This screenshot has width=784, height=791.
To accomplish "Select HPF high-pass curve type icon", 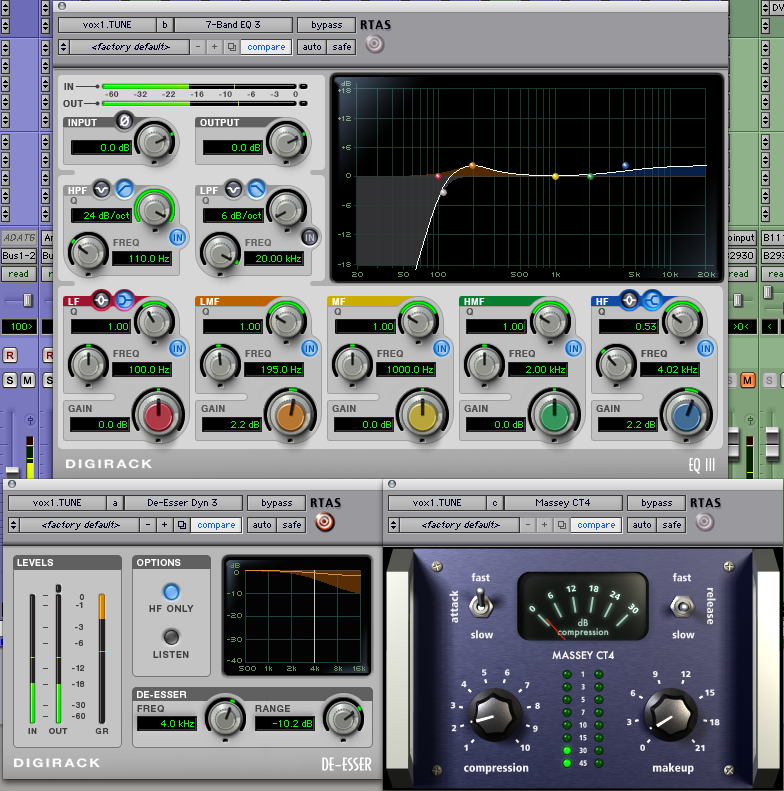I will 124,189.
